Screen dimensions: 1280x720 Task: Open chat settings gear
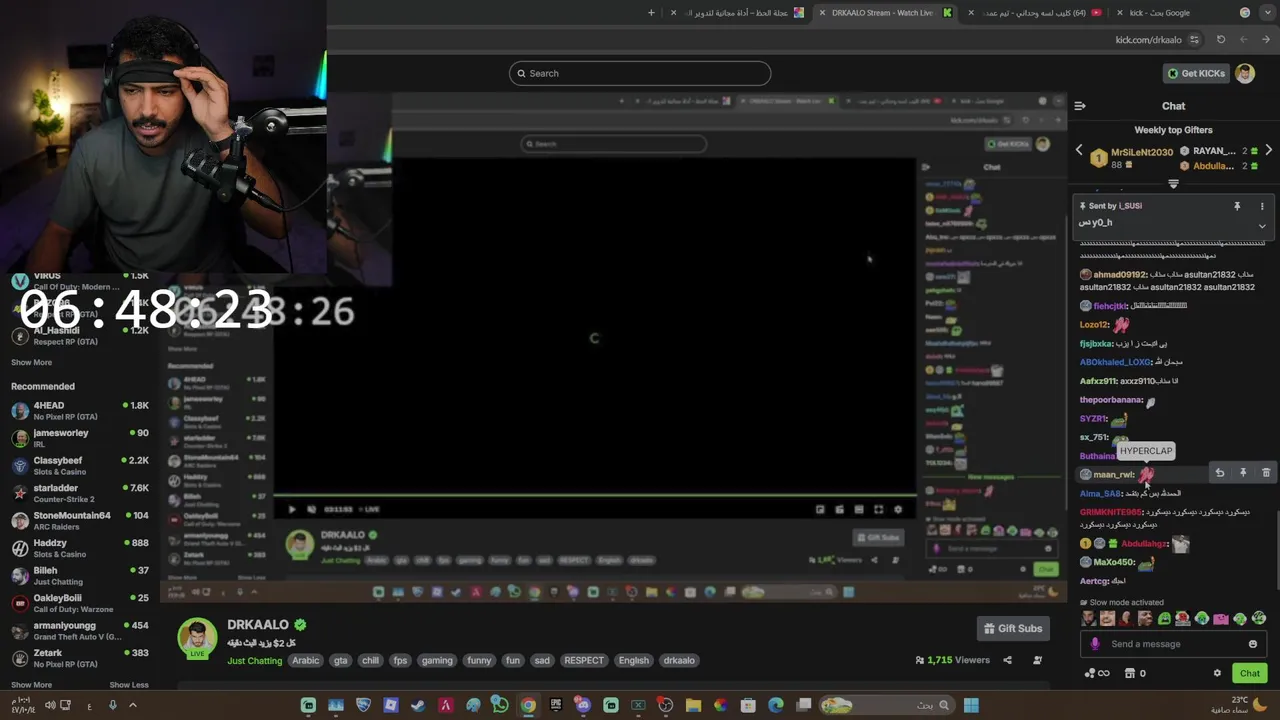point(1217,673)
